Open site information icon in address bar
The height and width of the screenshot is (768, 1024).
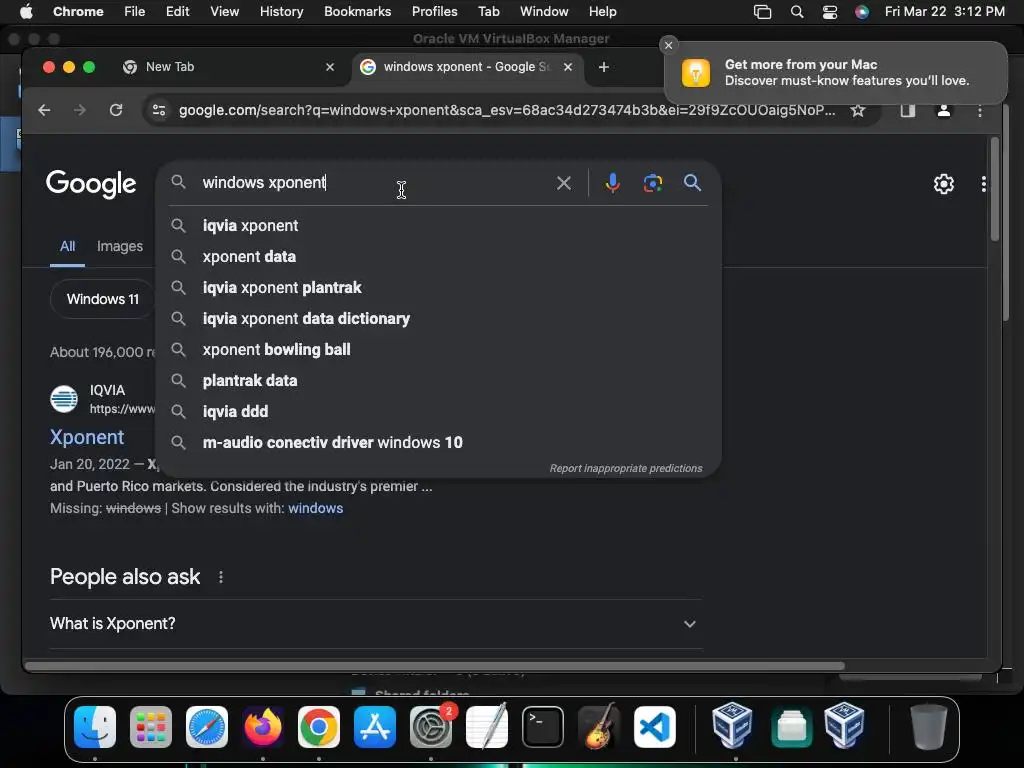click(159, 110)
